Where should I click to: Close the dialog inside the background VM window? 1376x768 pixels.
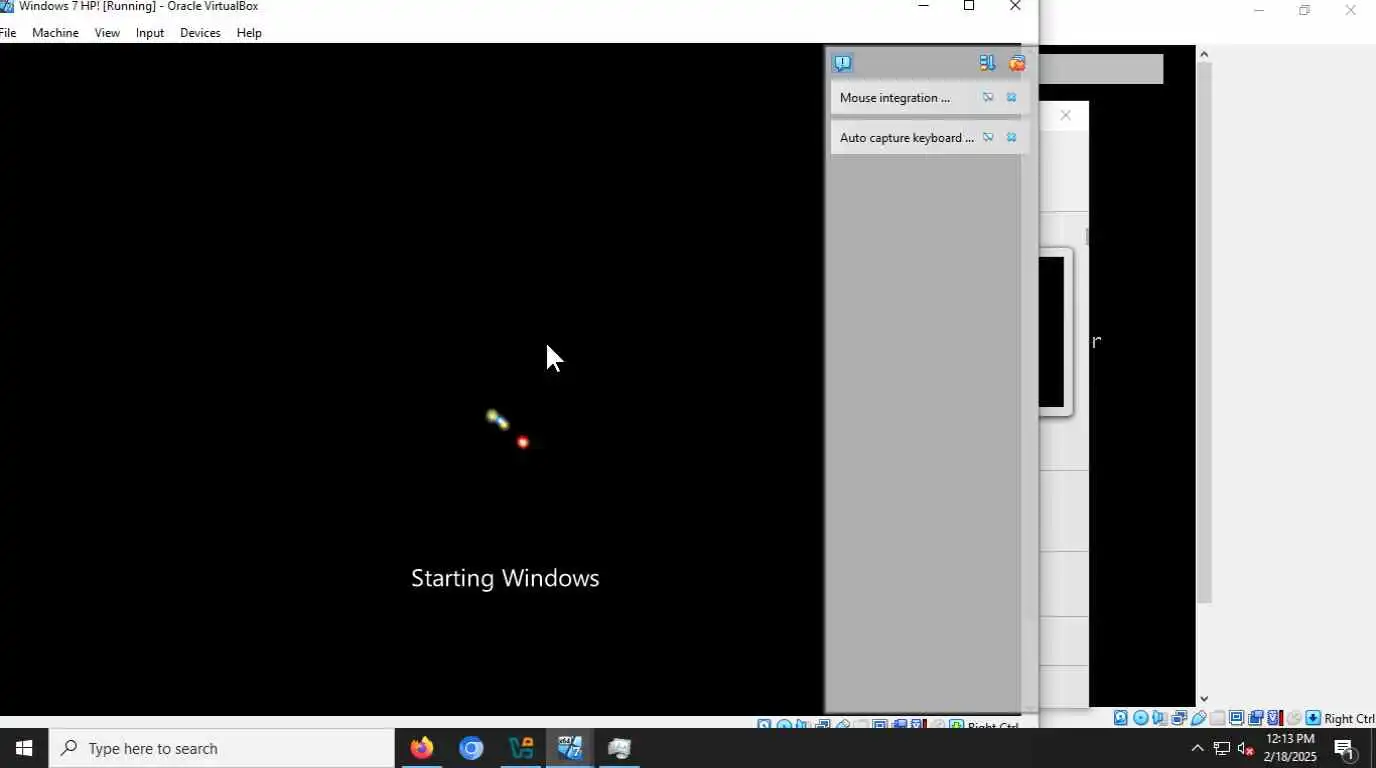point(1066,115)
